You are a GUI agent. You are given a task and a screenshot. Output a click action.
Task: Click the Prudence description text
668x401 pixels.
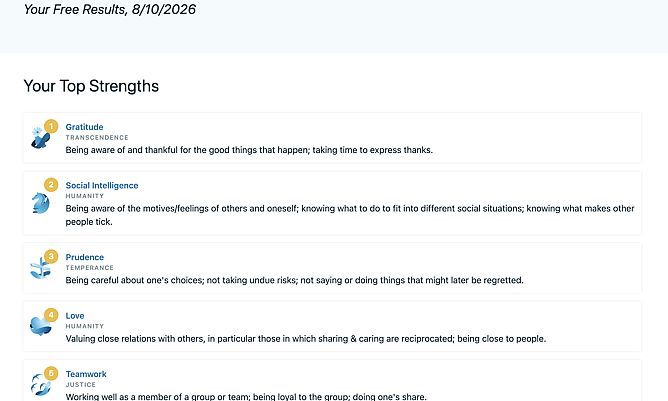point(294,280)
